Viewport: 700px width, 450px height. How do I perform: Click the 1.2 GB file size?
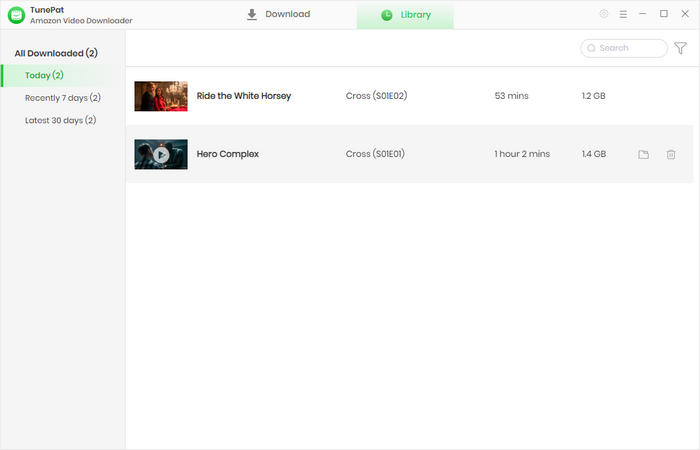coord(593,96)
